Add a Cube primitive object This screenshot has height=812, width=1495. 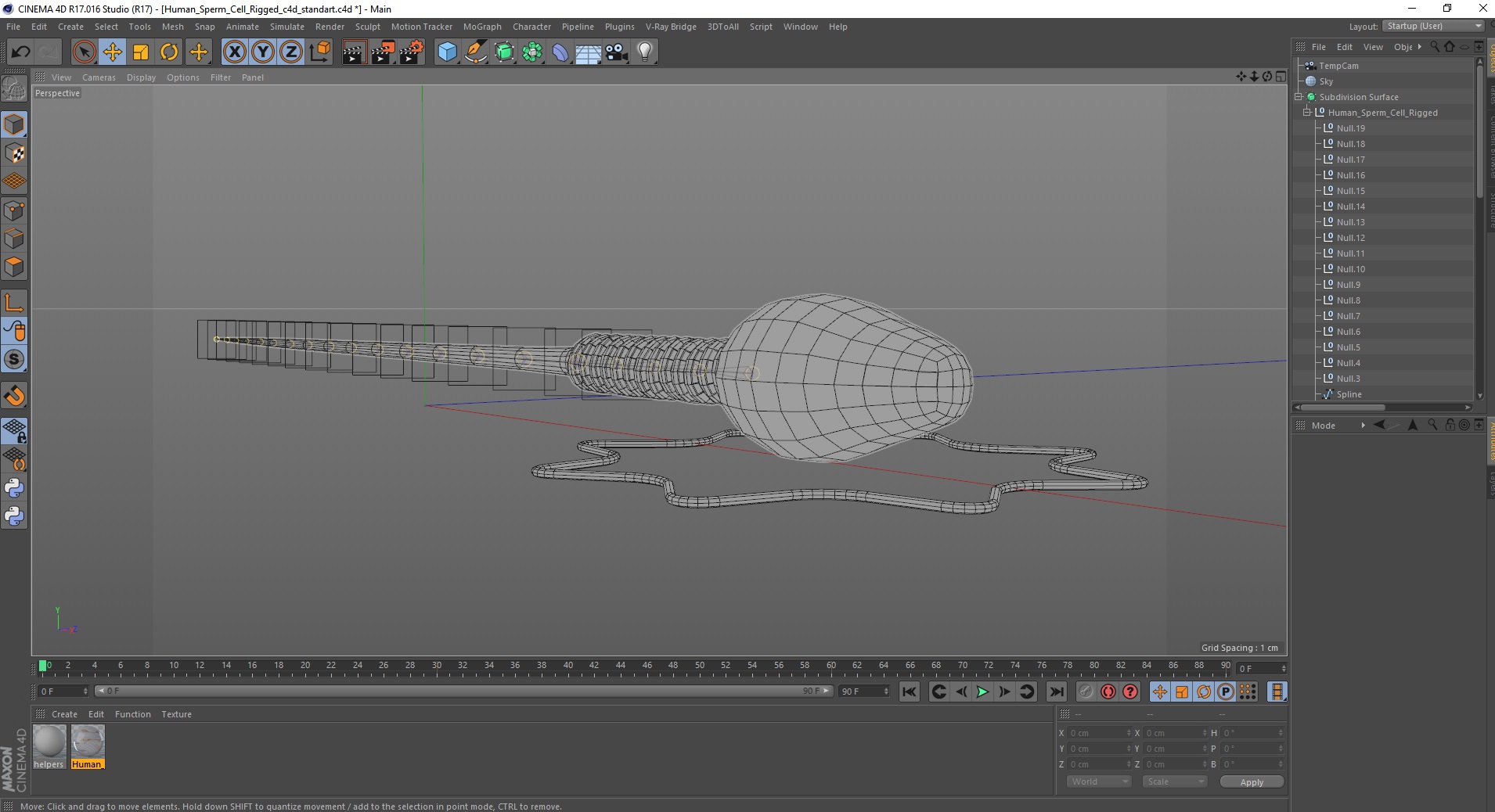coord(447,52)
